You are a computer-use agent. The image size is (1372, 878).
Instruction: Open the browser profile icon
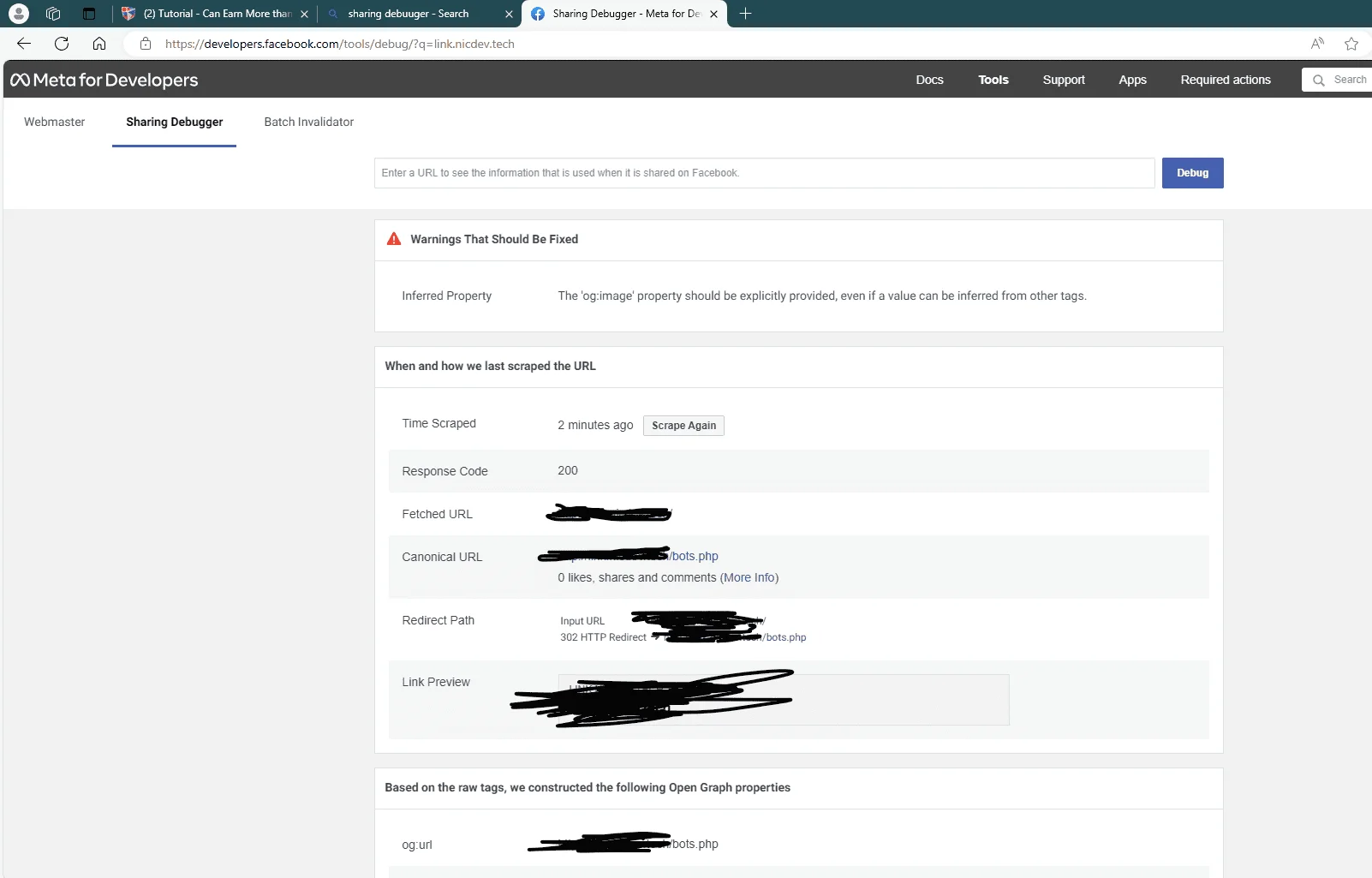point(18,14)
